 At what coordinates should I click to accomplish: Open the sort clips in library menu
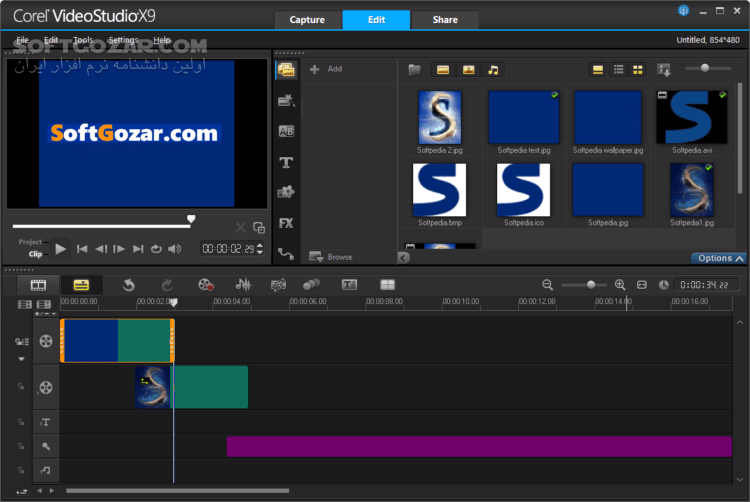tap(664, 70)
